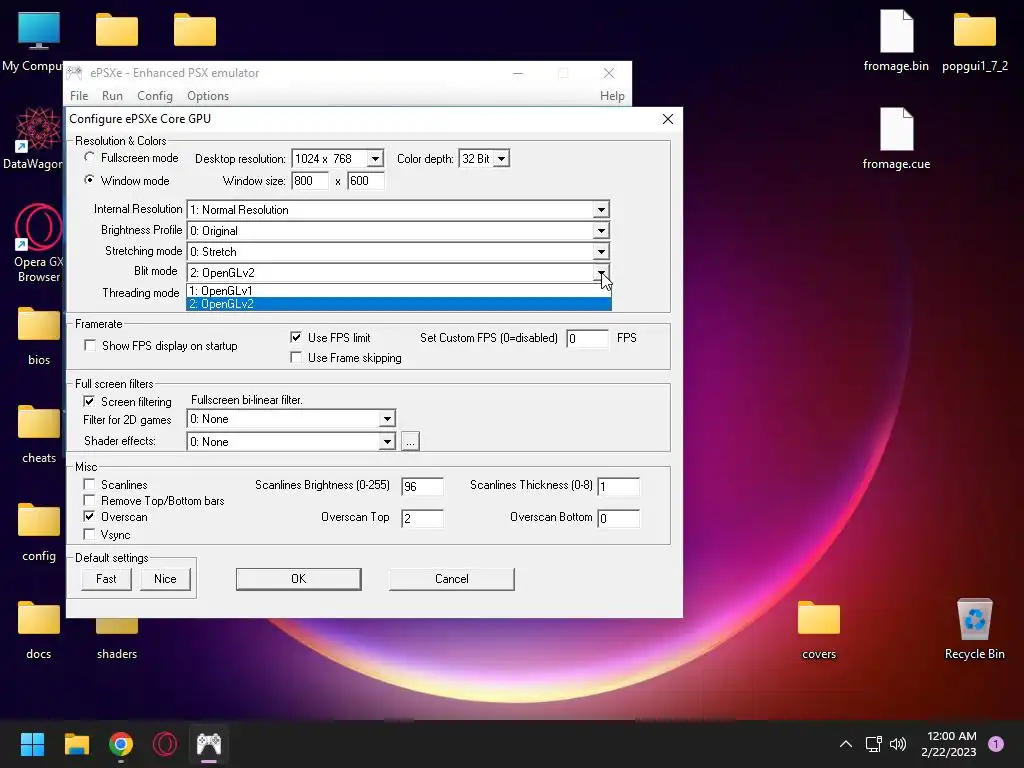Click the Scanlines Thickness field

pos(618,486)
